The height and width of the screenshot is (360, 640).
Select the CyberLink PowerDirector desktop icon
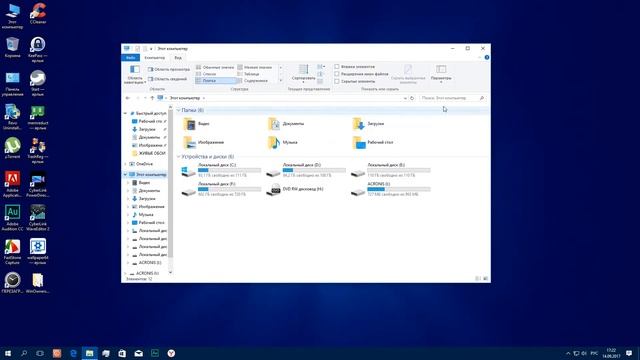click(38, 184)
